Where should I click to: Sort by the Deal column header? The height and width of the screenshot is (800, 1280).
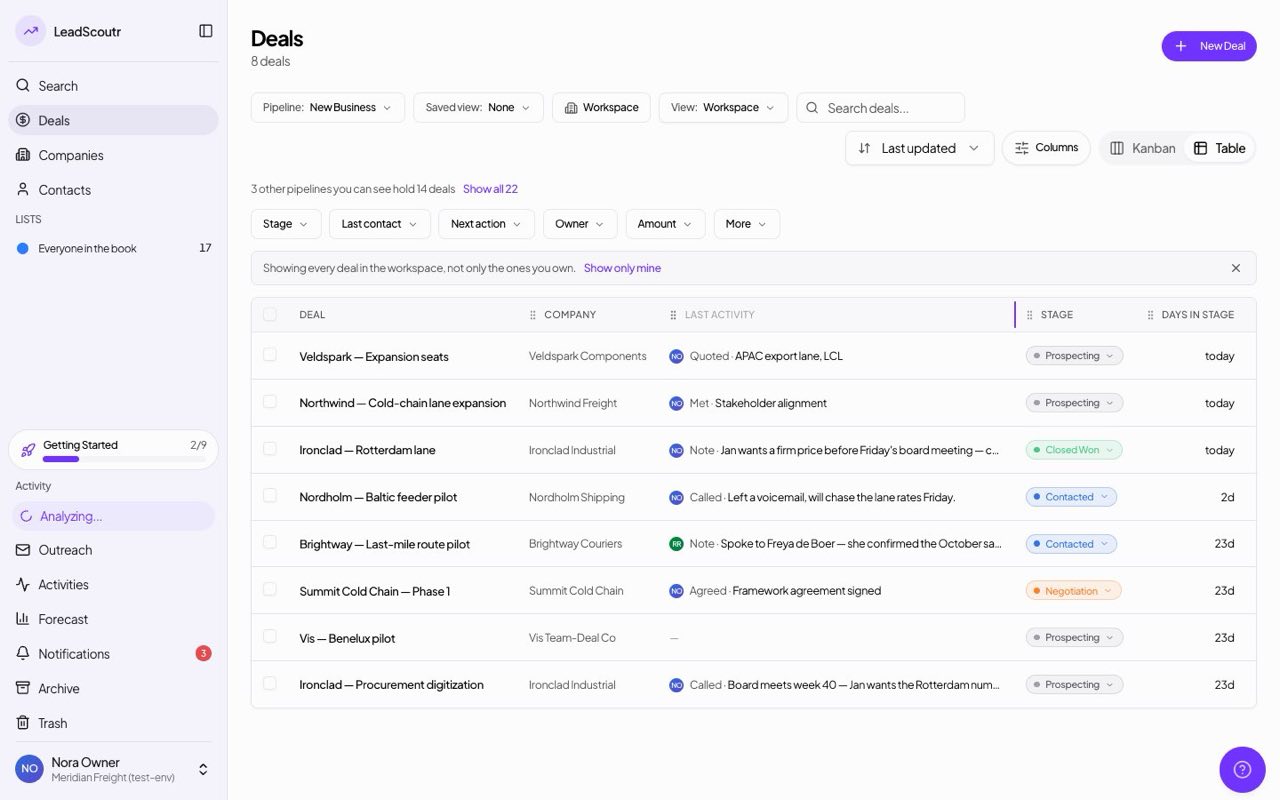pyautogui.click(x=312, y=315)
